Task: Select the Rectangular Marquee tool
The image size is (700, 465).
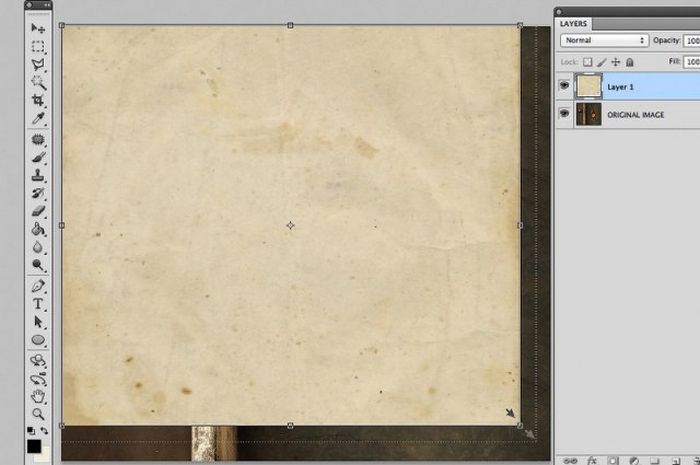Action: (39, 47)
